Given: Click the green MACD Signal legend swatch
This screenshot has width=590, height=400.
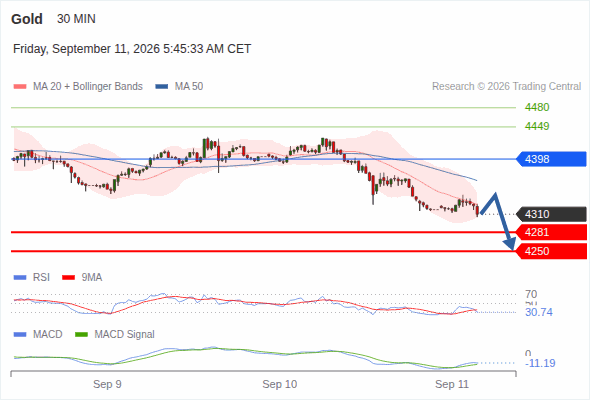Looking at the screenshot, I should click(x=81, y=334).
